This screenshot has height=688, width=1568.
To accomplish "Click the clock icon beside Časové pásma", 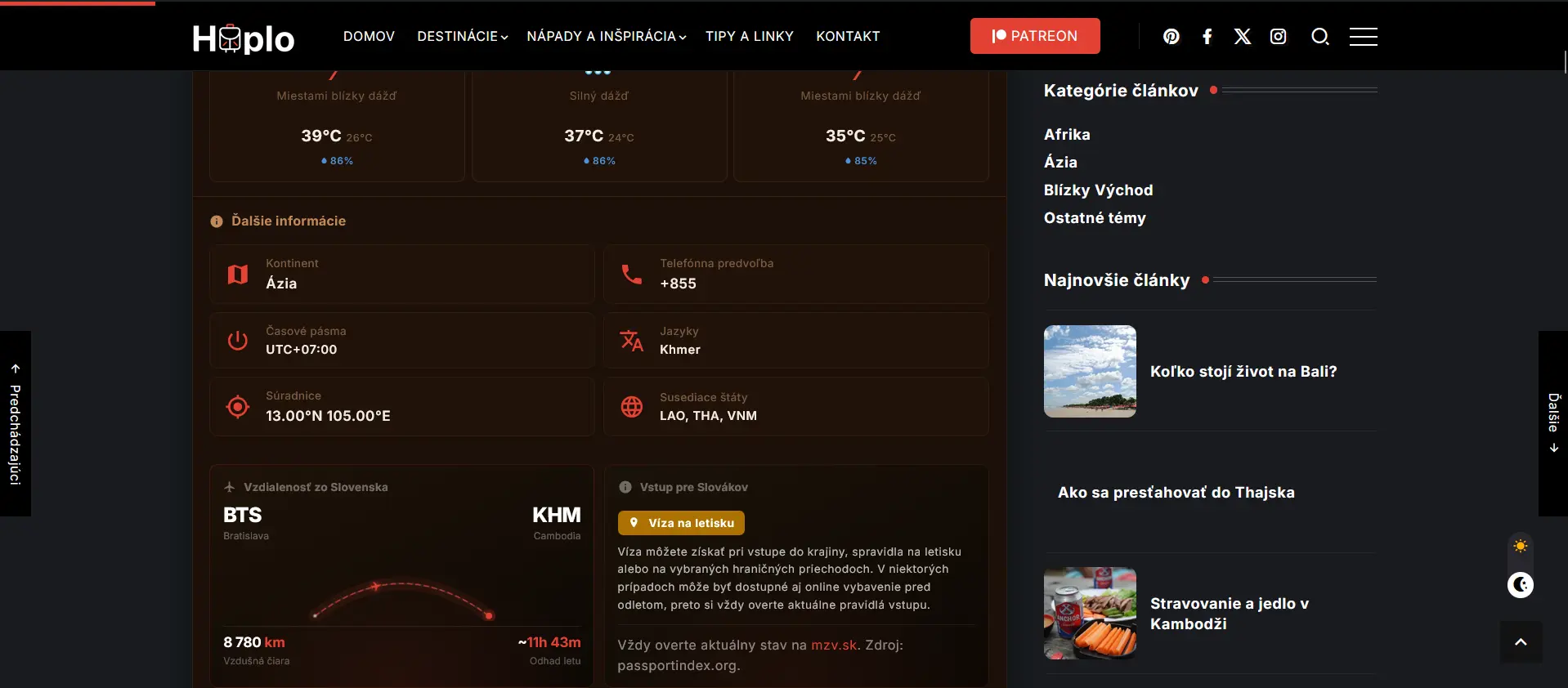I will point(238,341).
